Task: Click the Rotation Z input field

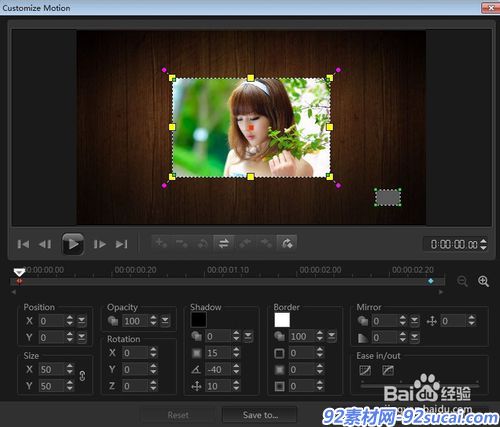Action: 135,386
